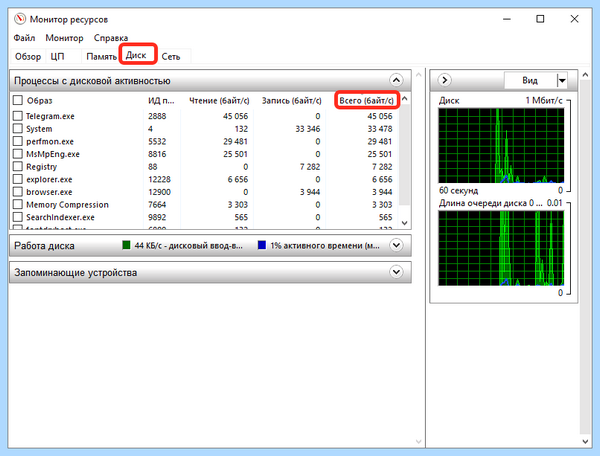
Task: Click the total value 45 056
Action: (380, 116)
